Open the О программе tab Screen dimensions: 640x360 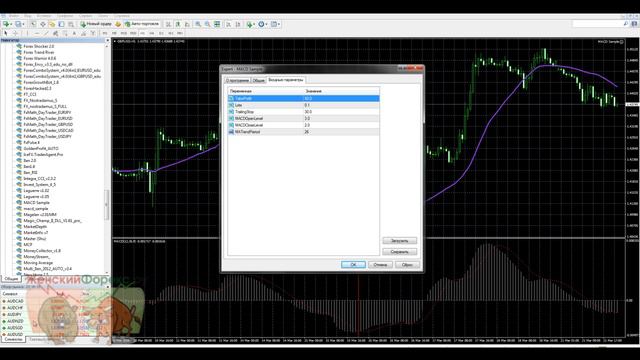click(238, 80)
